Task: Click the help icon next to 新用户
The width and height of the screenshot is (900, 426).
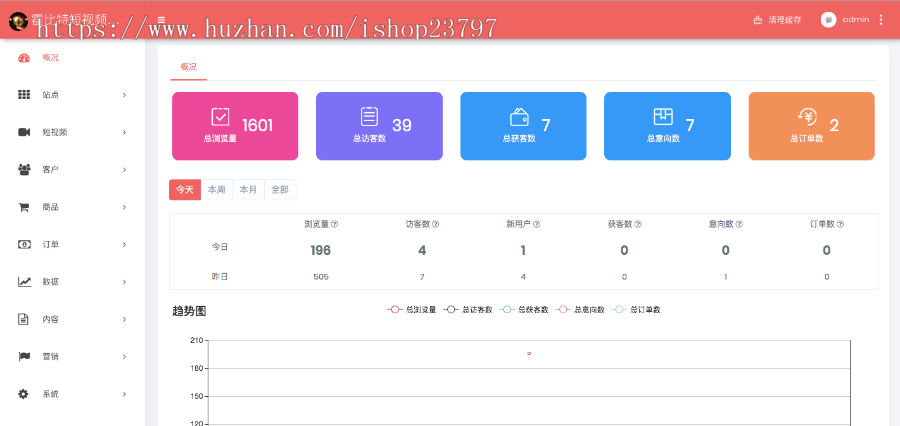Action: point(537,224)
